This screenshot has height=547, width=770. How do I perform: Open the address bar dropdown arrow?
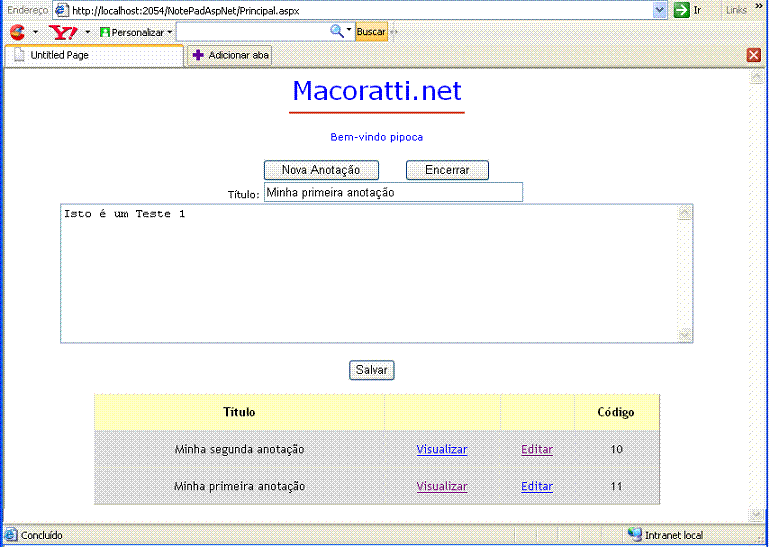(660, 10)
